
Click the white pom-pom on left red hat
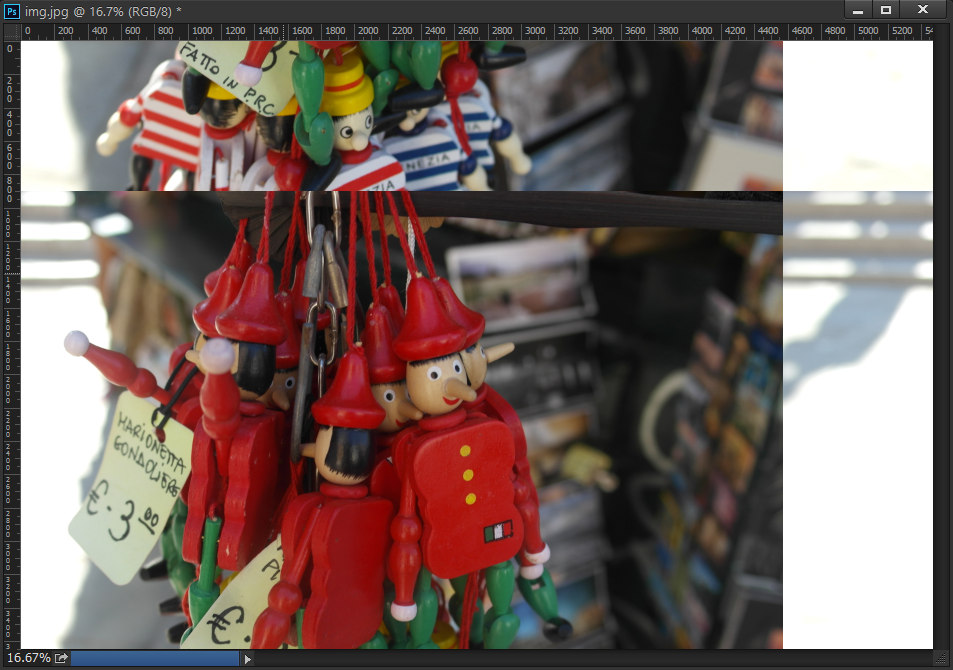point(76,343)
